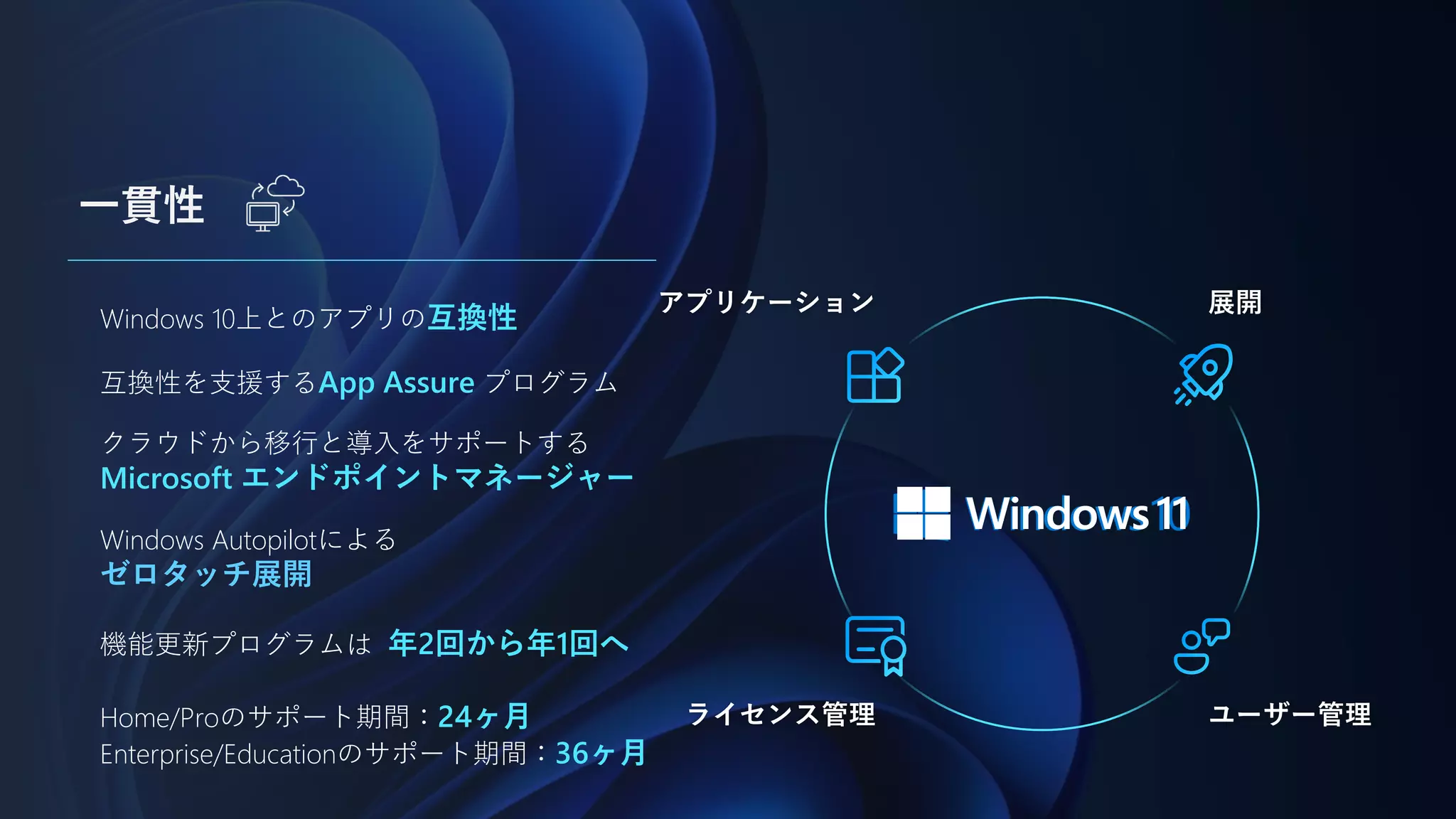Click the license certificate icon
1456x819 pixels.
876,646
